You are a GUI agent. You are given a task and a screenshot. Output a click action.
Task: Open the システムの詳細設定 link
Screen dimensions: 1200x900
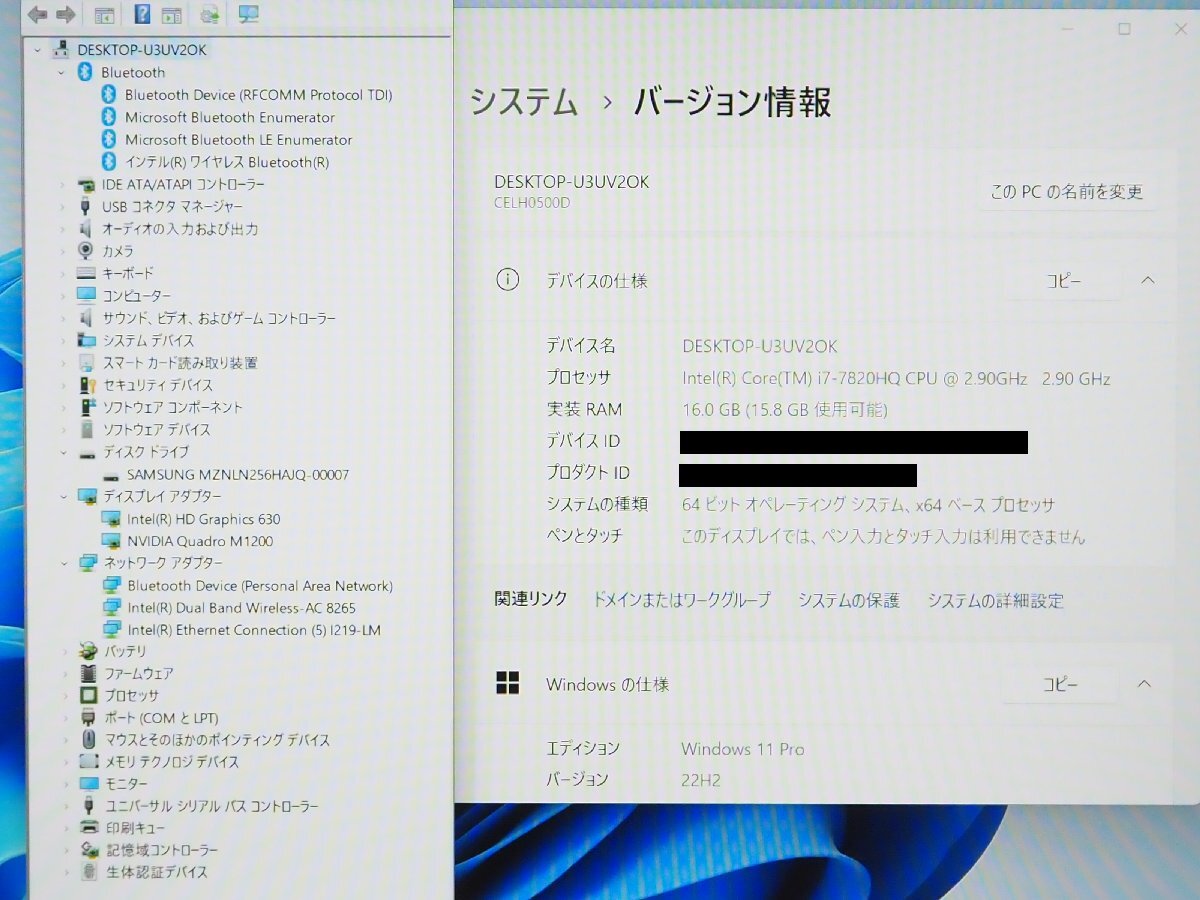click(995, 600)
